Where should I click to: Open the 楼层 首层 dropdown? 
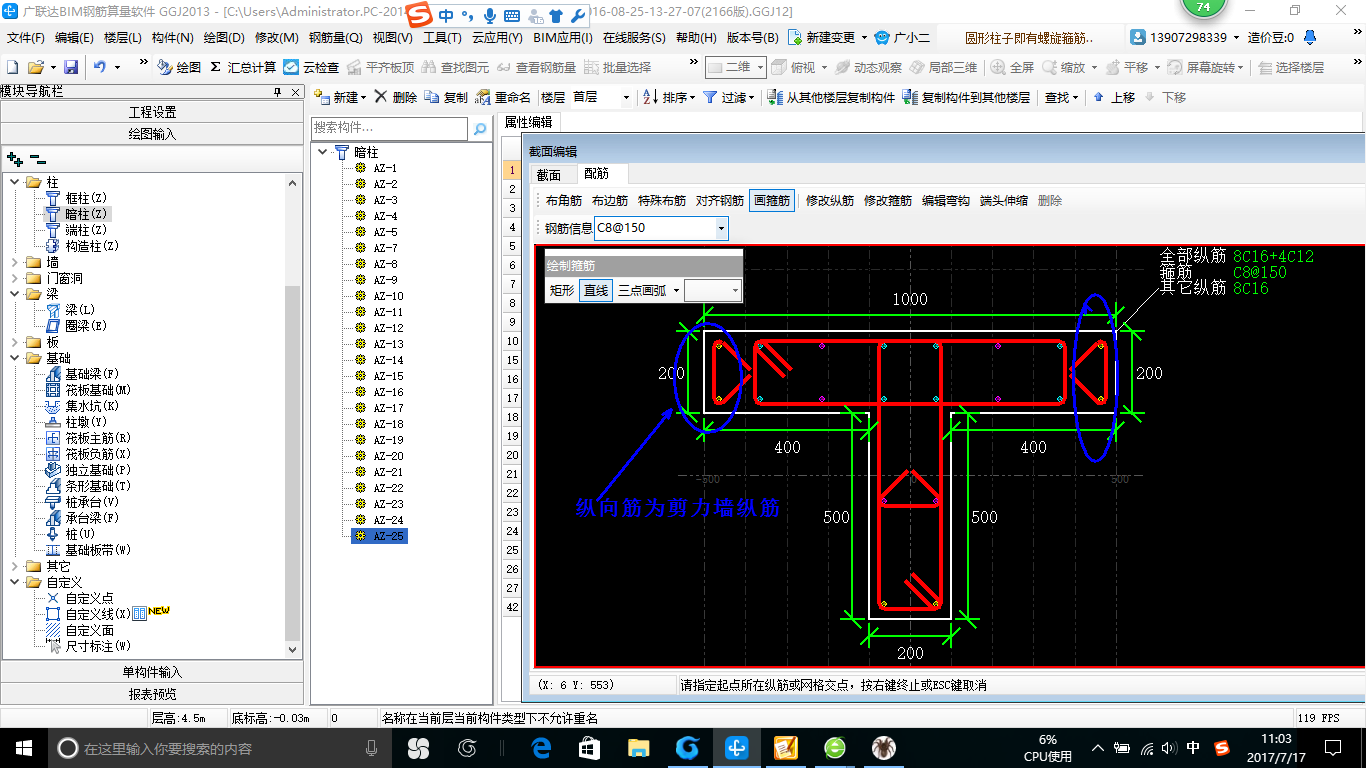coord(626,97)
